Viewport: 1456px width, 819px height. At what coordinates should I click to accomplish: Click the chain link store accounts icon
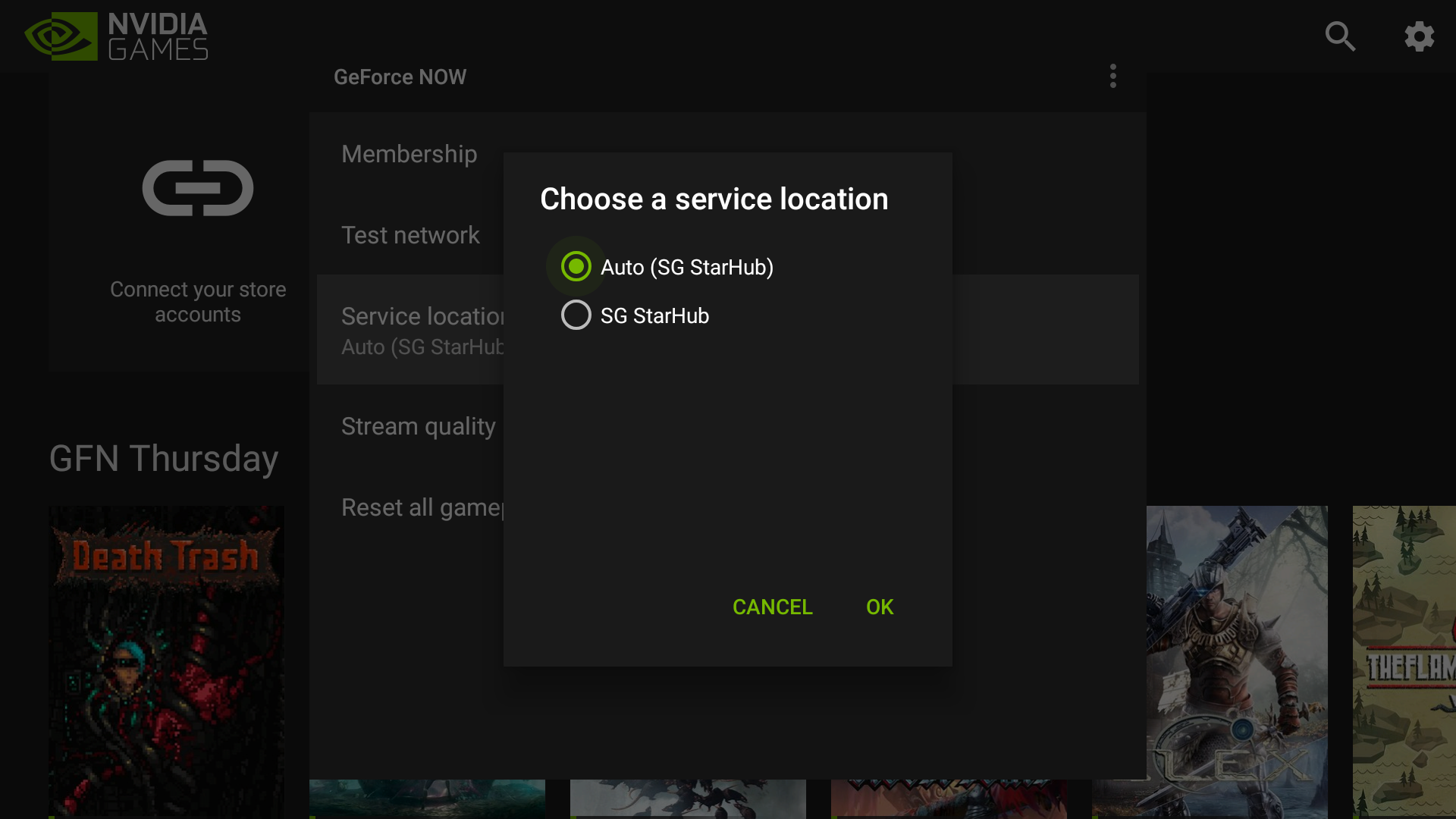pos(198,188)
